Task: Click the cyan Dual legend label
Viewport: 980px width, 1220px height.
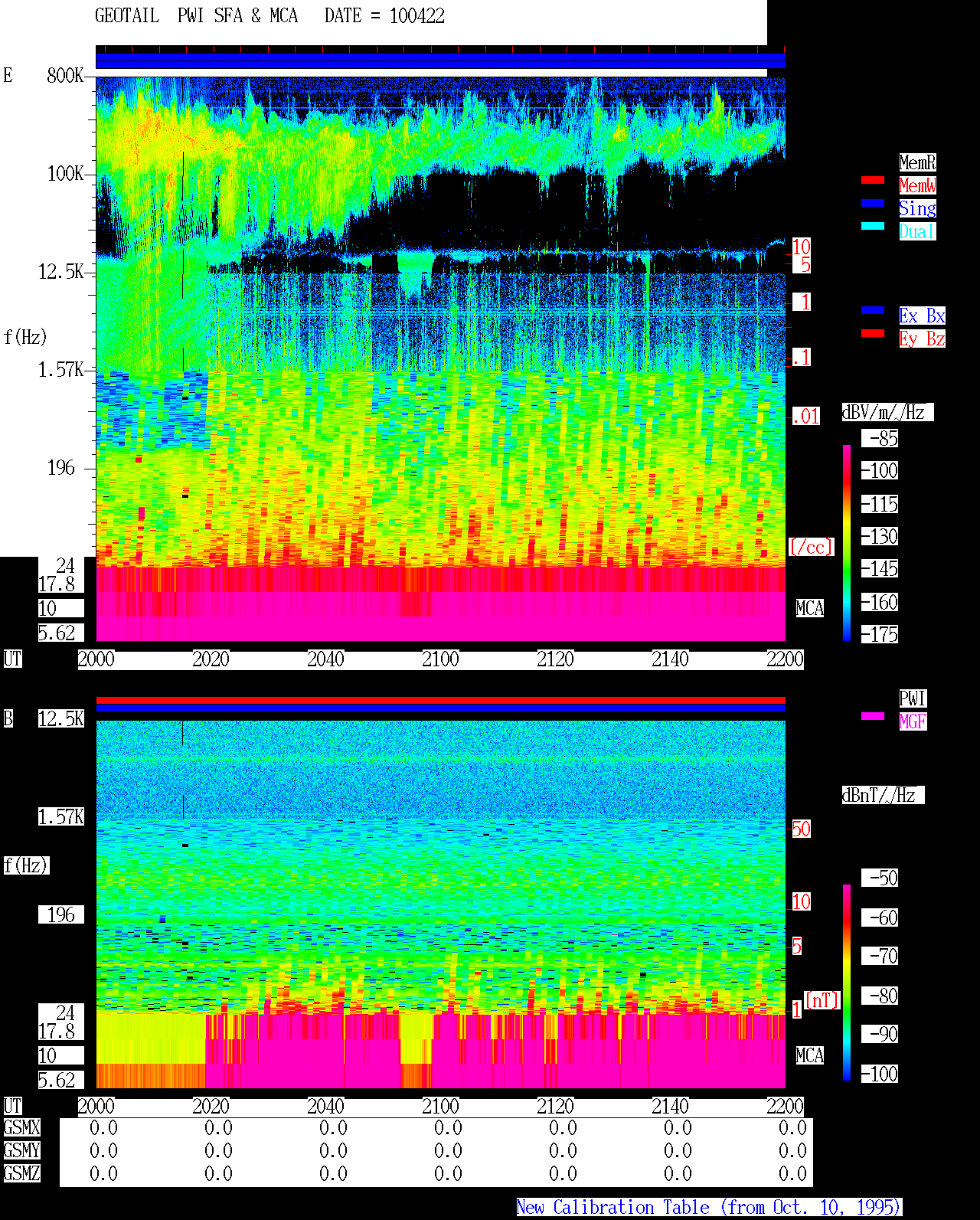Action: click(x=917, y=231)
